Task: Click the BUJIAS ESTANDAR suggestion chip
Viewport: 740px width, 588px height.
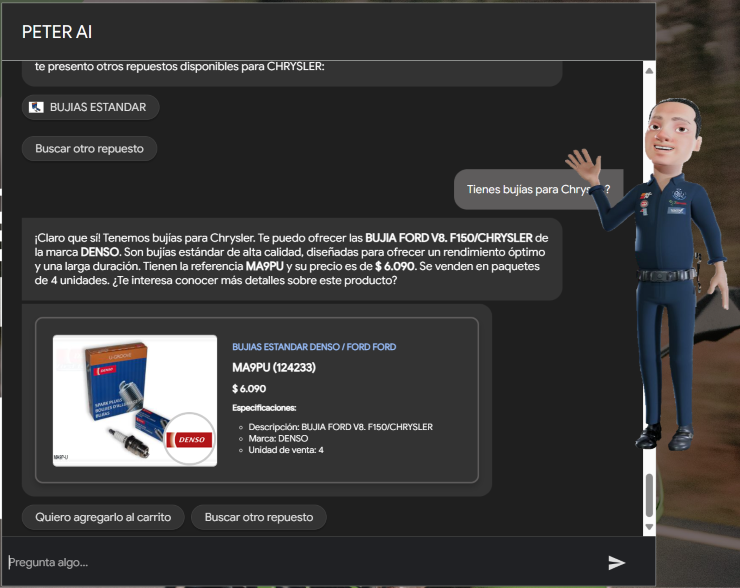Action: (91, 107)
